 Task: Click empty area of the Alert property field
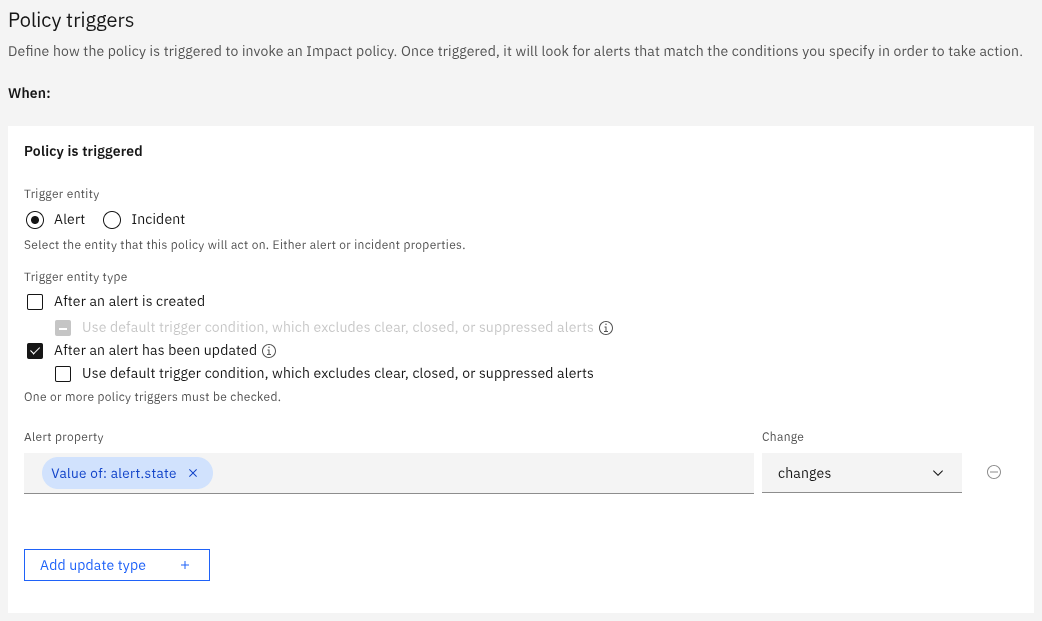483,473
